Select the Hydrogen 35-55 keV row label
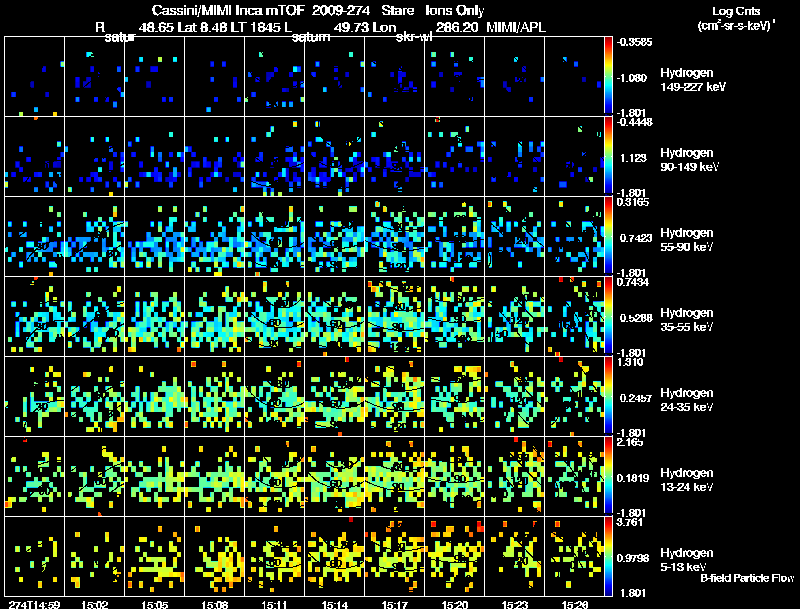The height and width of the screenshot is (609, 800). point(687,320)
